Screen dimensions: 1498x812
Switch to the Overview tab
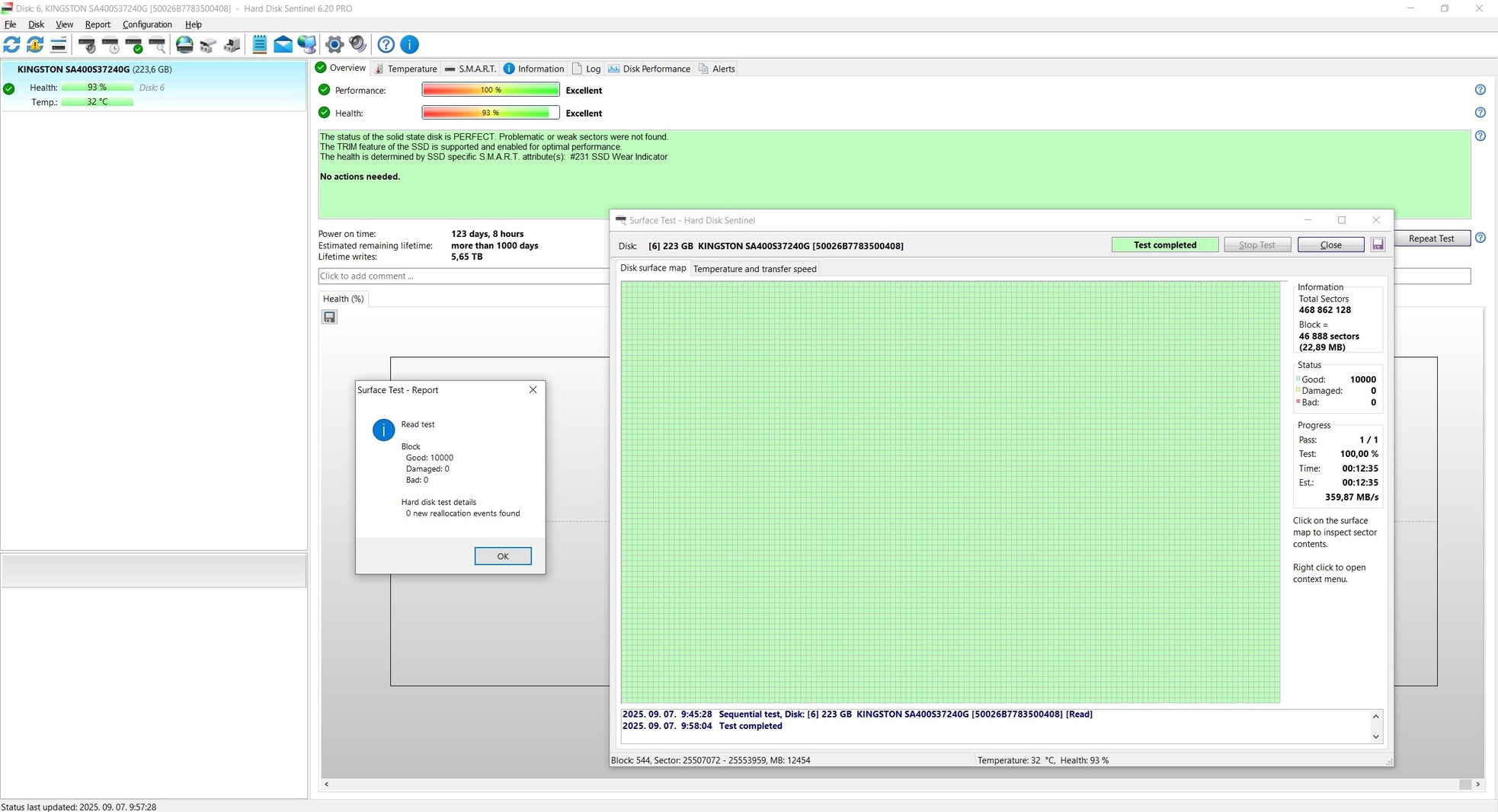[x=341, y=68]
